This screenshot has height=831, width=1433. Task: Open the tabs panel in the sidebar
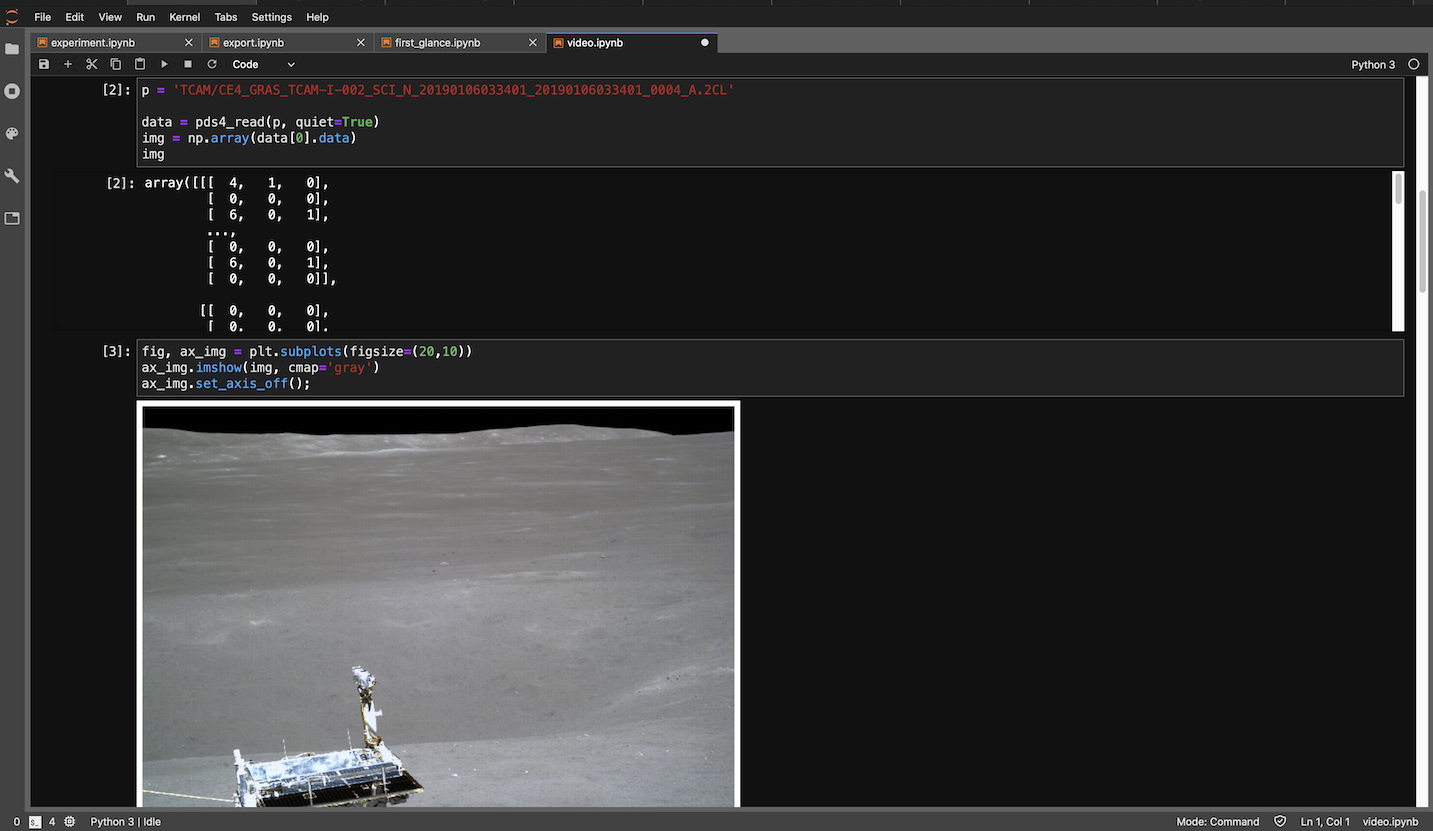[x=12, y=218]
